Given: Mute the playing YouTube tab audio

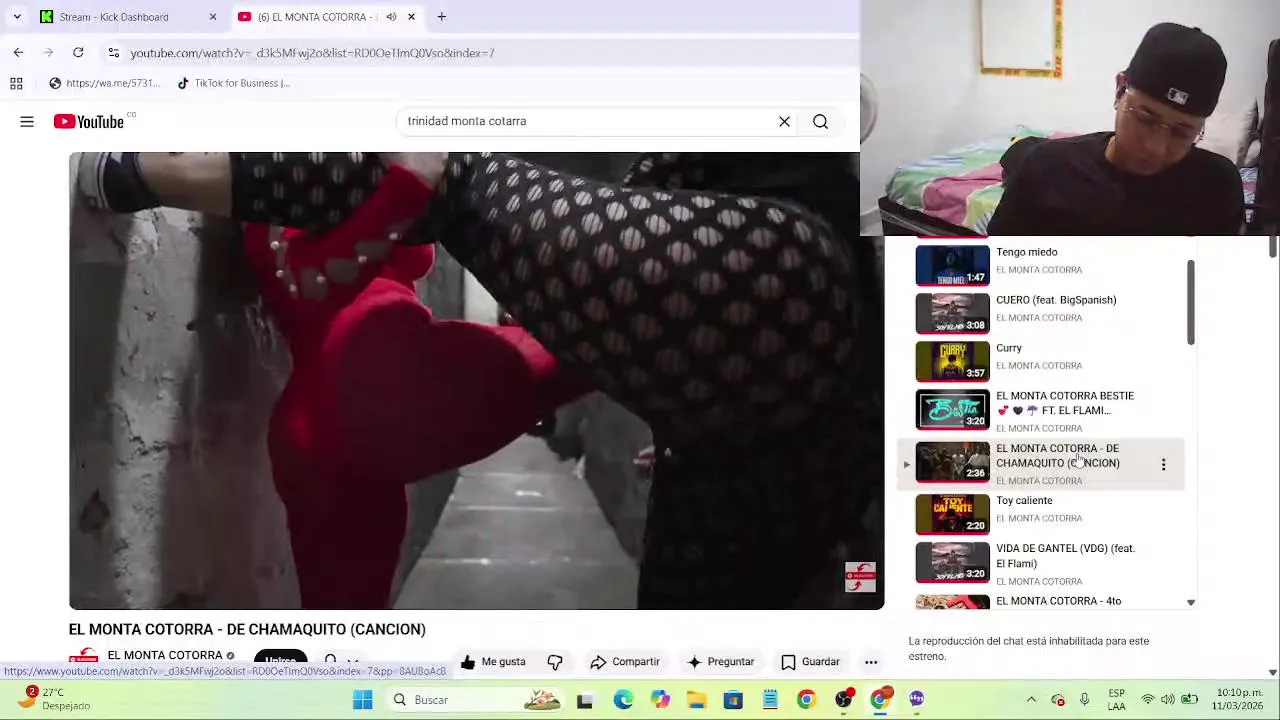Looking at the screenshot, I should click(391, 16).
